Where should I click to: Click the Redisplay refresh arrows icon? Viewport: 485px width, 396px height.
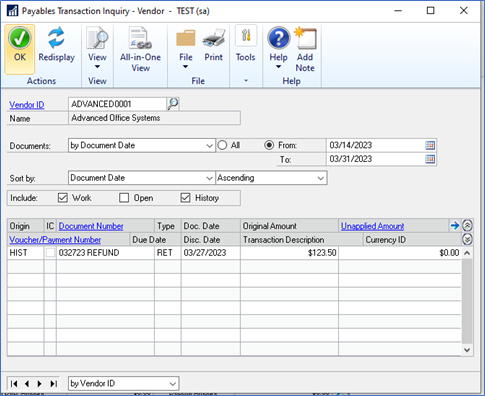tap(56, 38)
